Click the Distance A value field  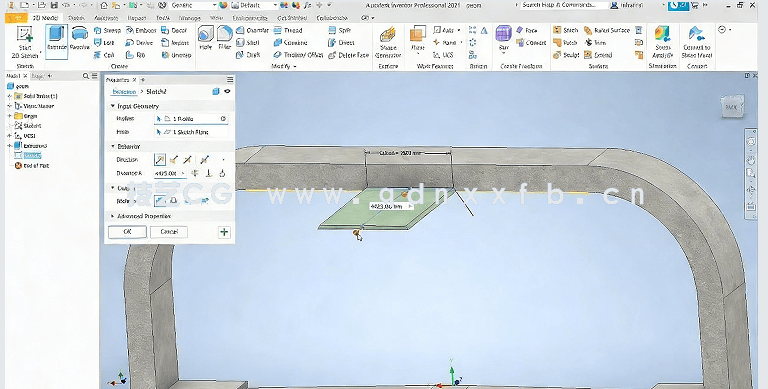tap(170, 173)
